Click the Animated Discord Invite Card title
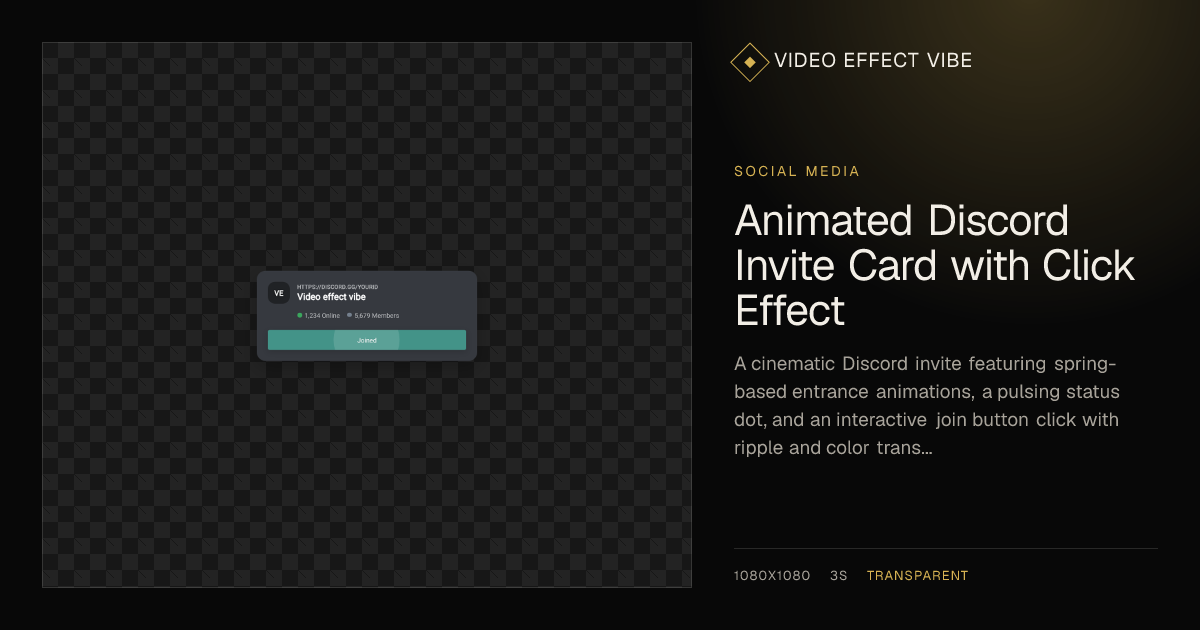 [935, 265]
